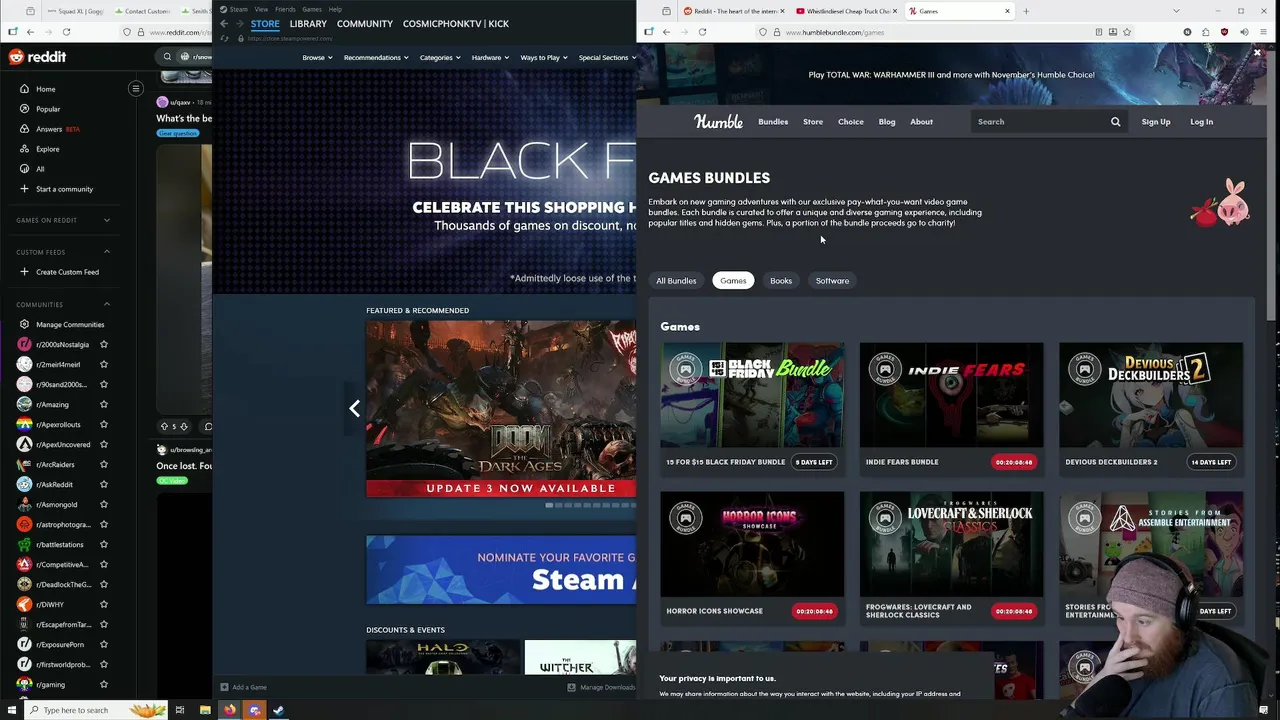The height and width of the screenshot is (720, 1280).
Task: Toggle reader view in Humble browser address bar
Action: 1098,32
